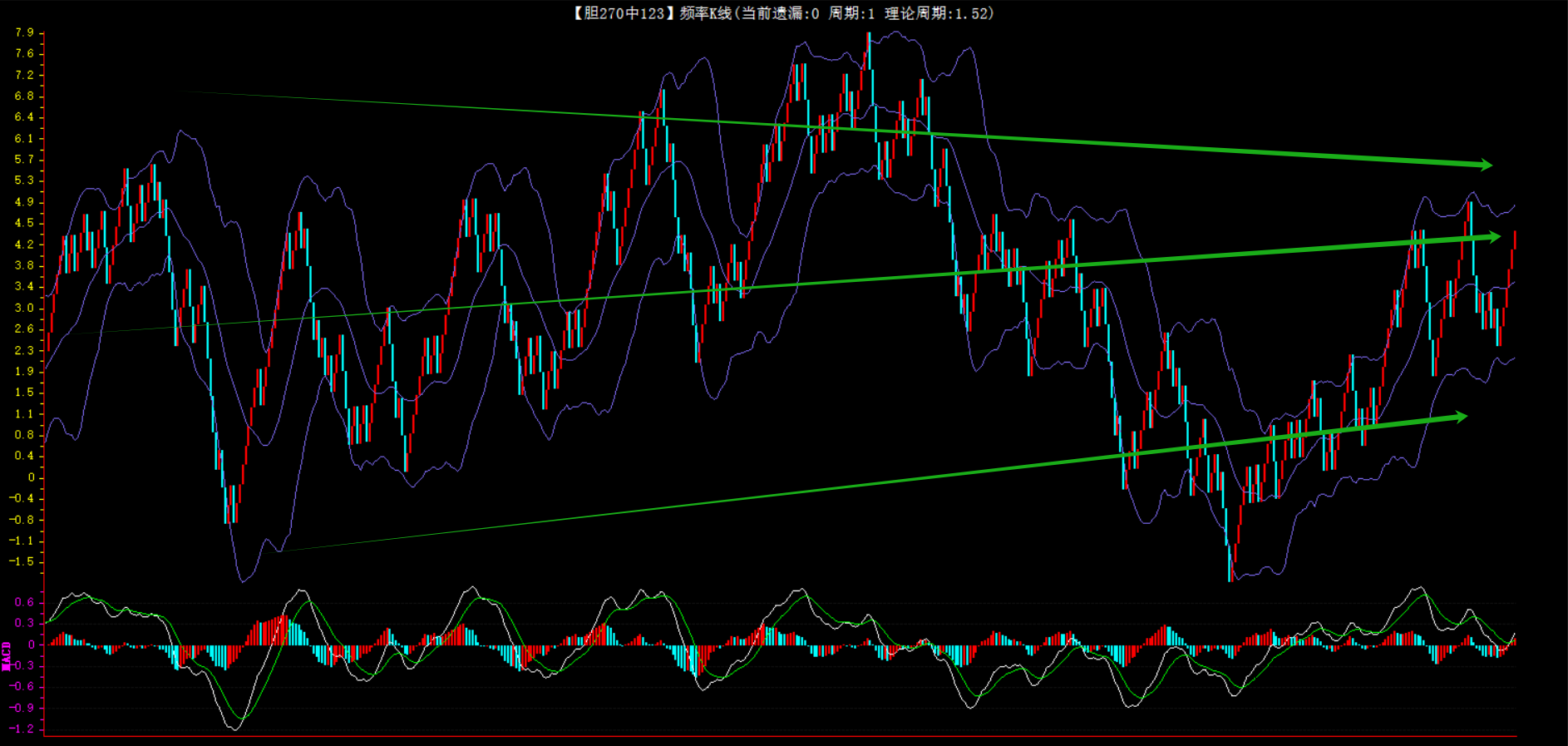Click the -1.2 label on the MACD axis

click(22, 729)
